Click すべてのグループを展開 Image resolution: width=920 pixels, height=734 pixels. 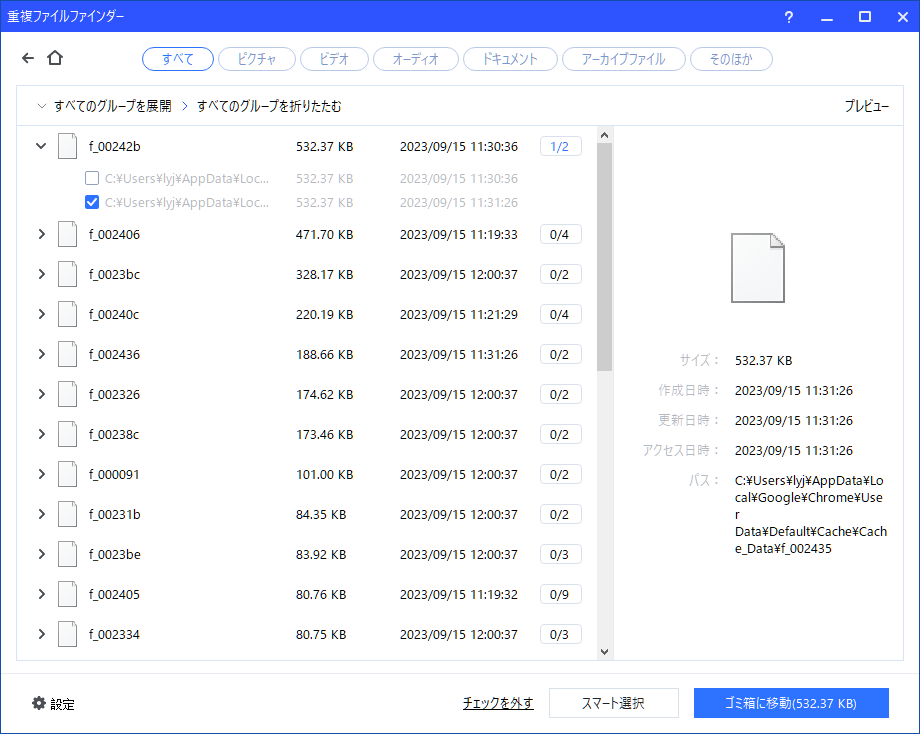click(113, 106)
